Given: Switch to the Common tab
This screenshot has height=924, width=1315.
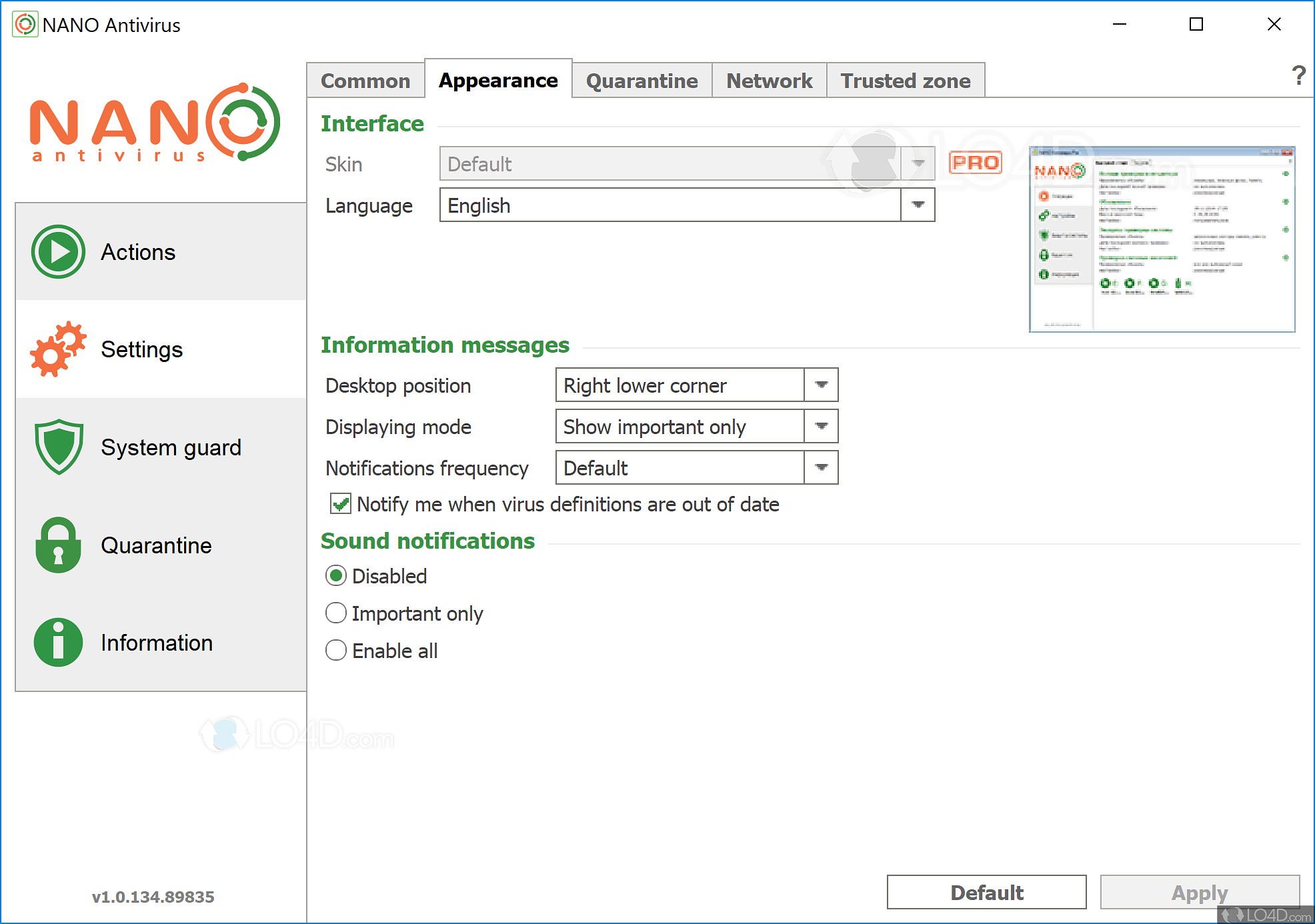Looking at the screenshot, I should click(x=365, y=81).
